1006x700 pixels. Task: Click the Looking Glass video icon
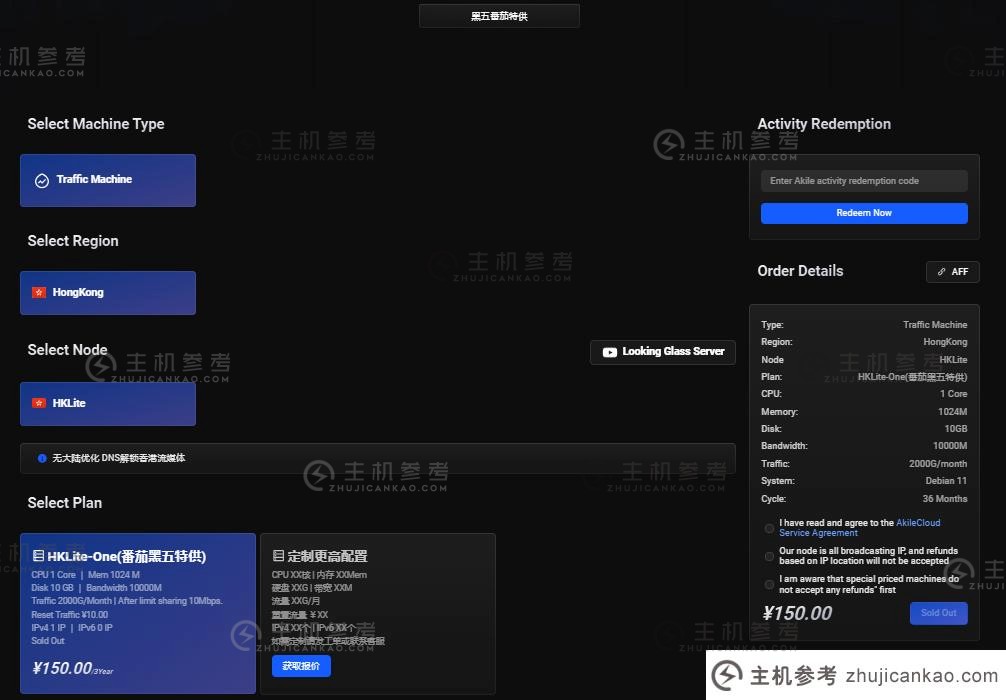pyautogui.click(x=610, y=352)
